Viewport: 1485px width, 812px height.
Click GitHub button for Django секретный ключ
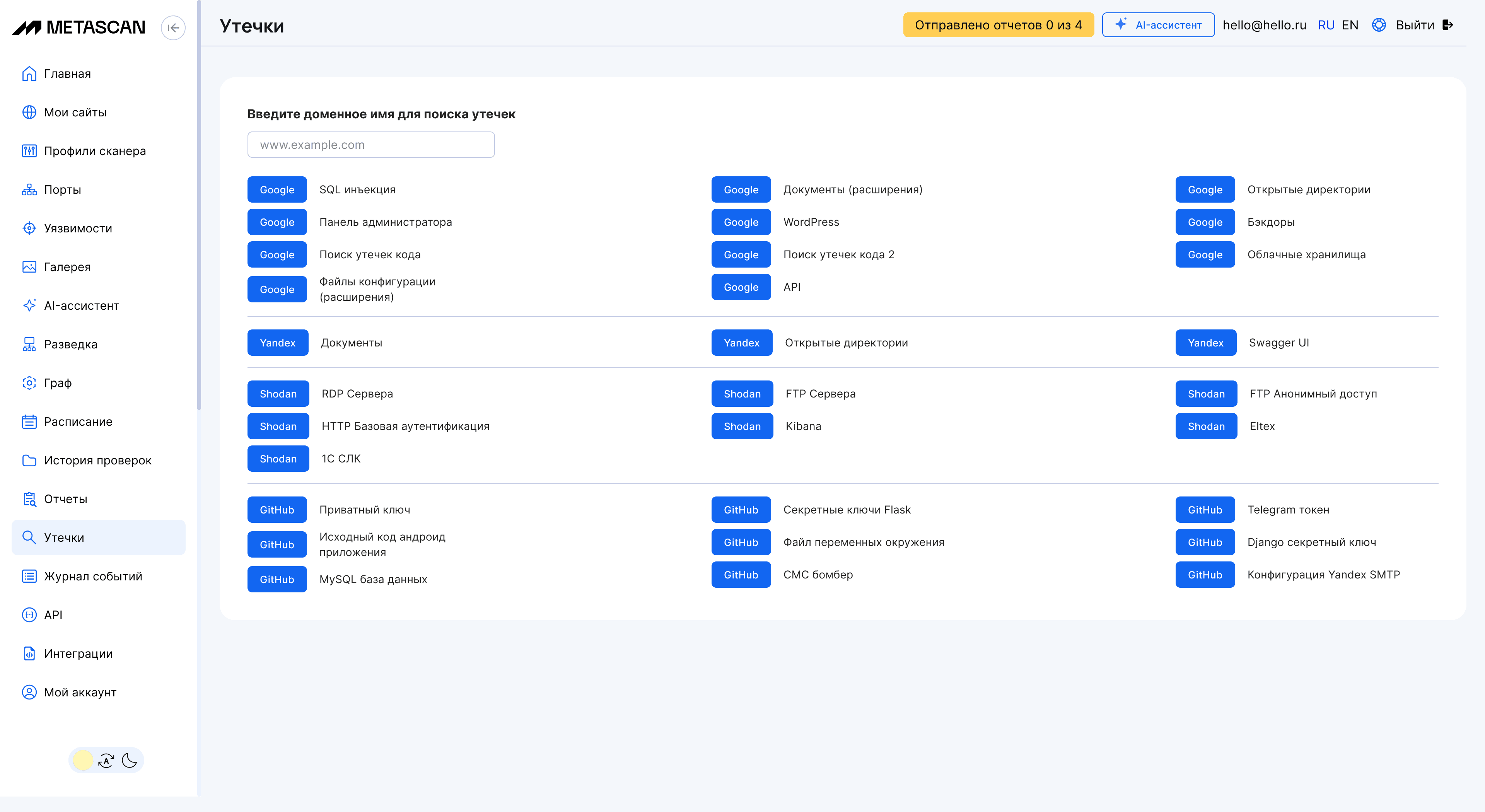(x=1205, y=542)
